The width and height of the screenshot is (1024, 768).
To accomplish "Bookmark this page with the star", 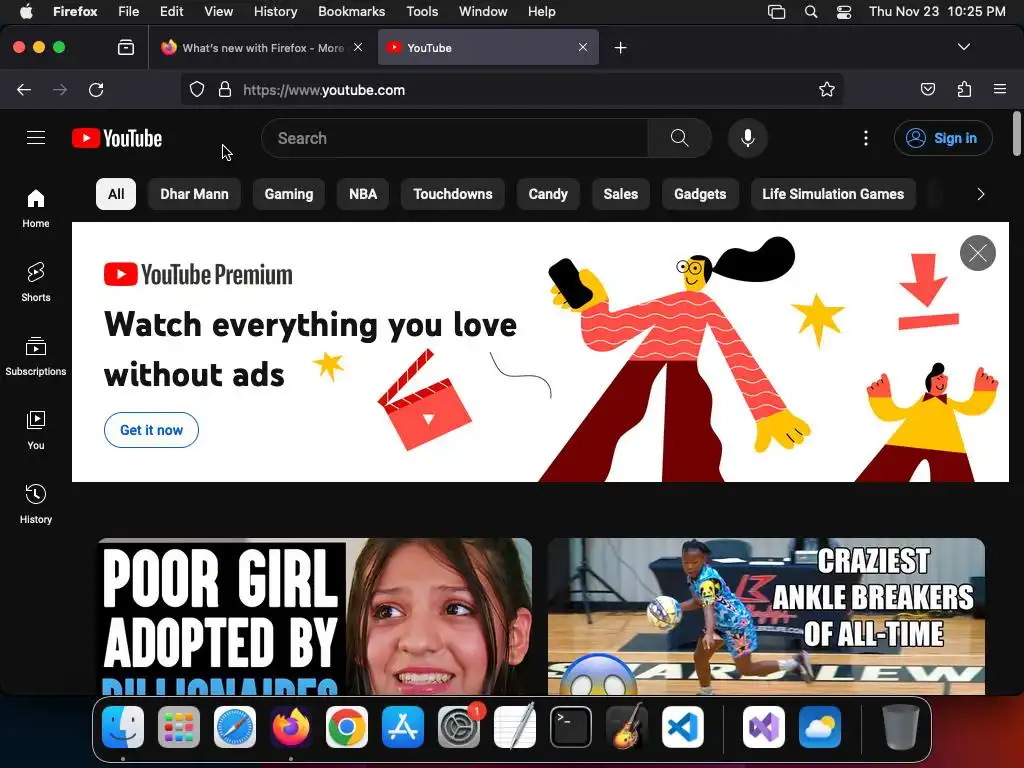I will coord(827,89).
